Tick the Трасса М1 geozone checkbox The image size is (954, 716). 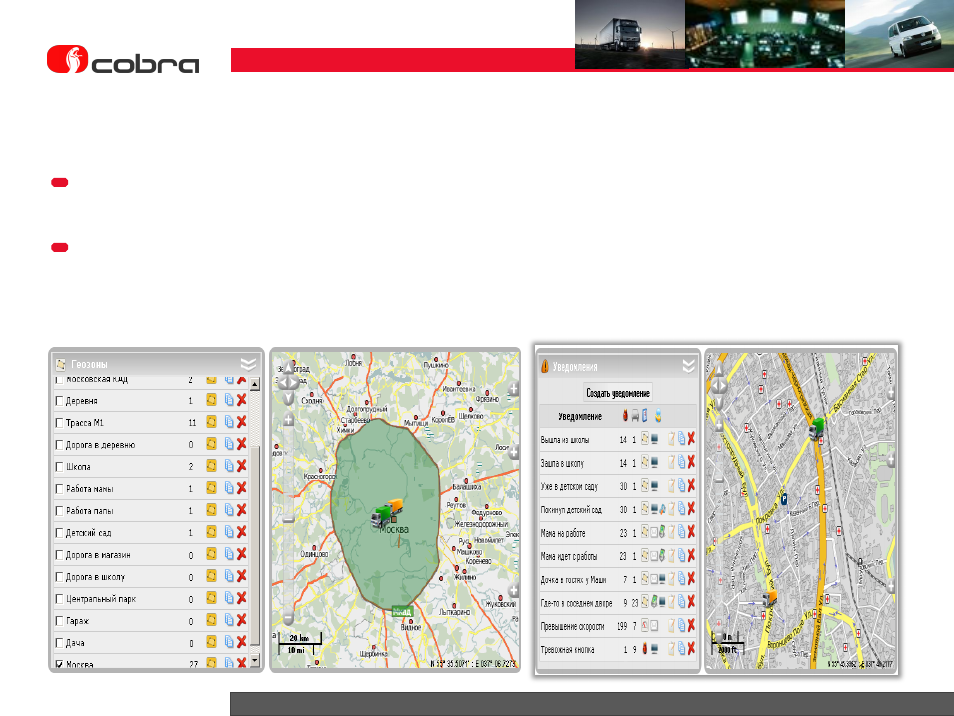point(59,423)
